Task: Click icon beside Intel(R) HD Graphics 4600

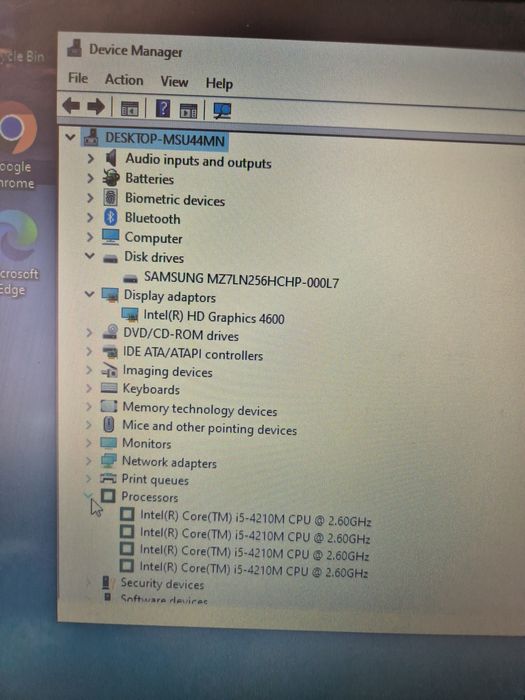Action: coord(130,314)
